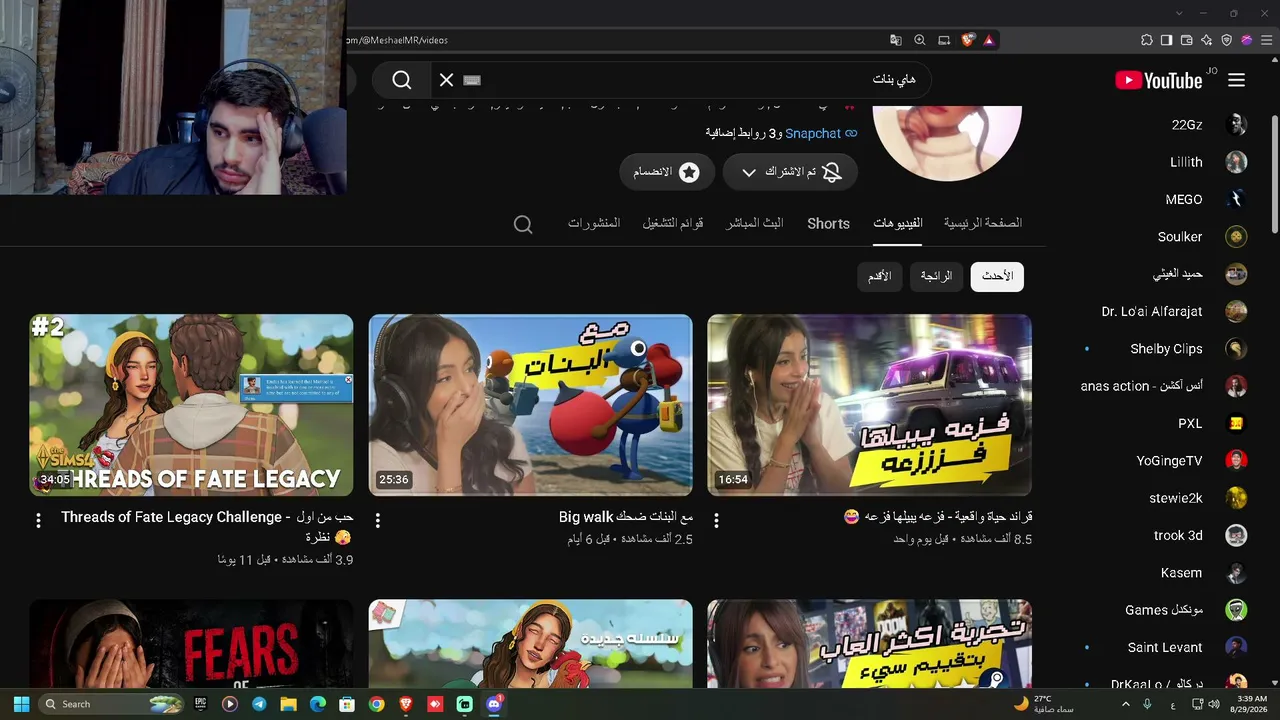Click the YoGingeTV channel avatar

point(1237,461)
